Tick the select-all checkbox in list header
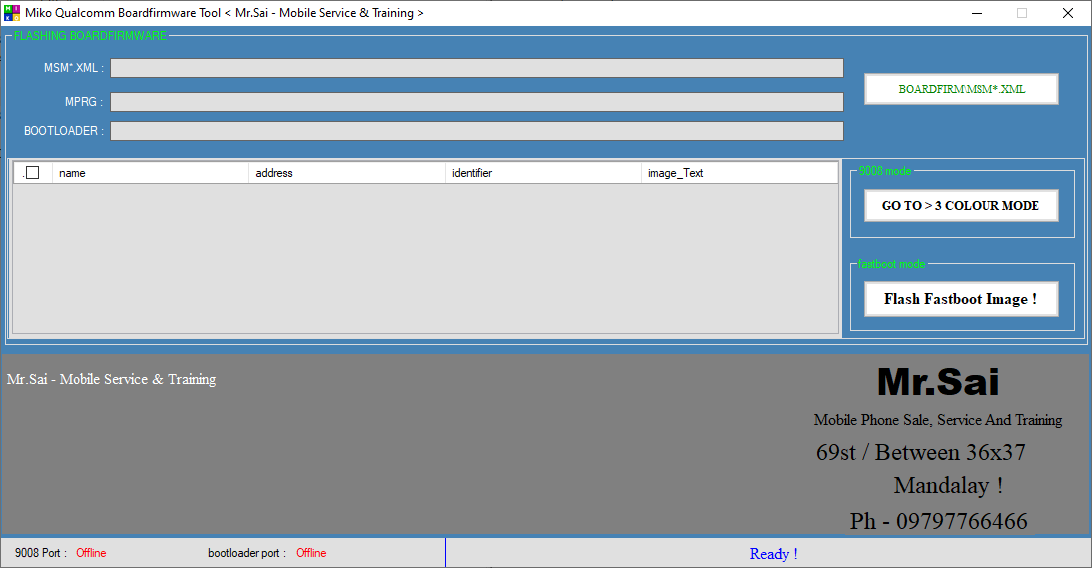 click(32, 173)
